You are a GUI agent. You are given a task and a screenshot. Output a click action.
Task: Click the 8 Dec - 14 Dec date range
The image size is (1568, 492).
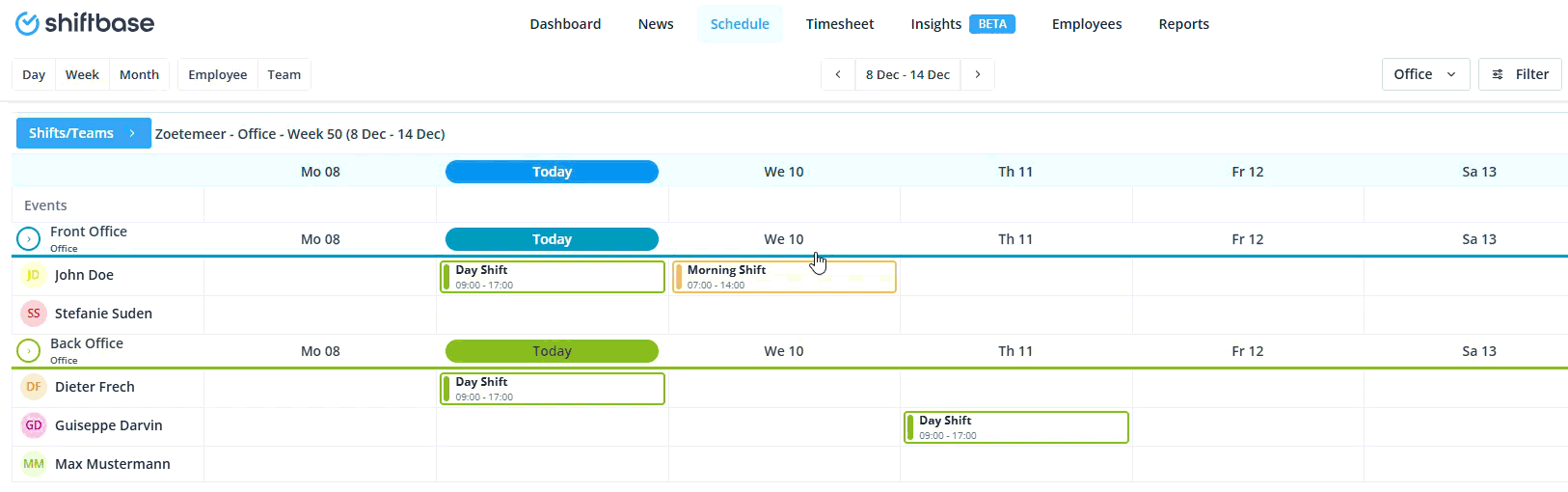[x=907, y=74]
